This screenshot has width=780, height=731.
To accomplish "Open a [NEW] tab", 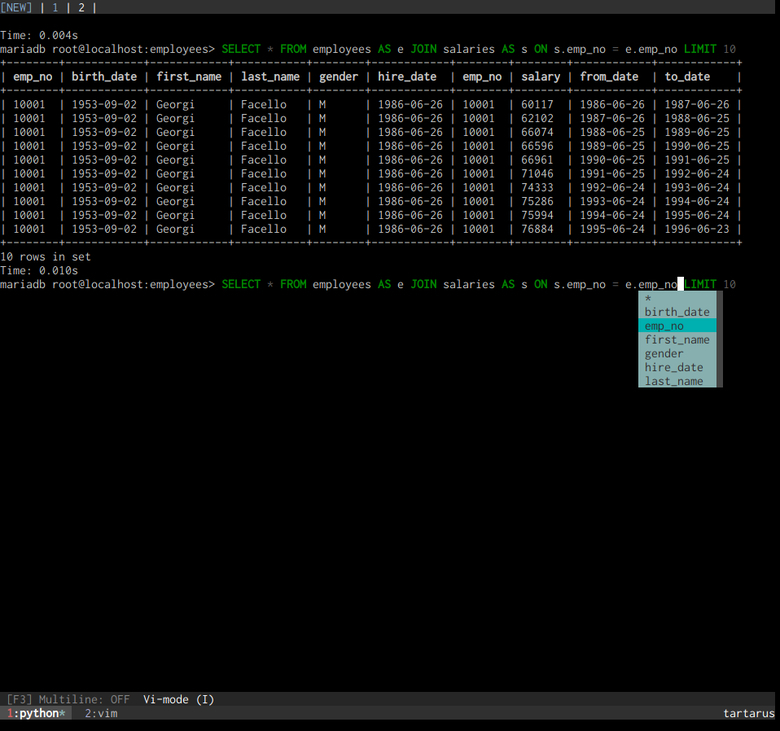I will click(16, 7).
